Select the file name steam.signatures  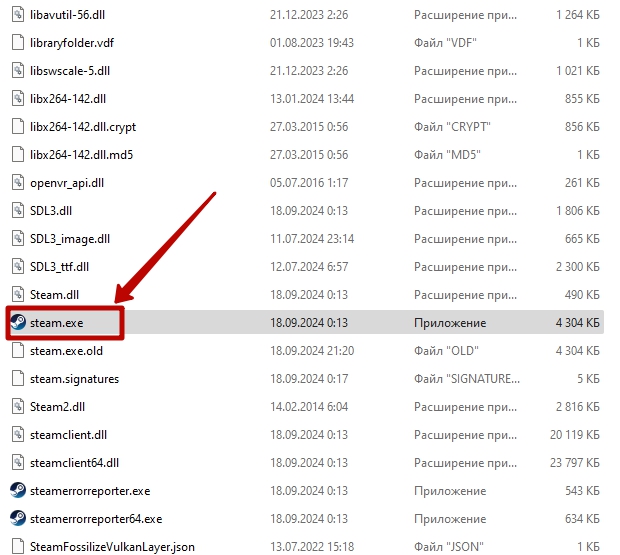pos(75,379)
